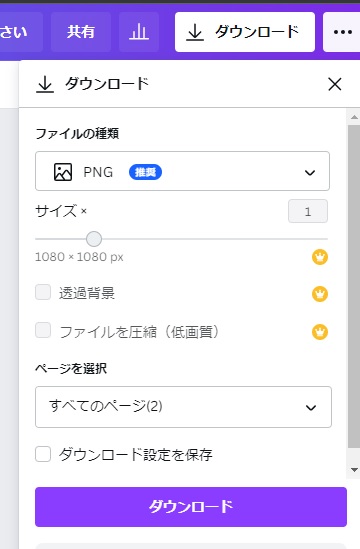Click the 推奨 badge next to PNG
This screenshot has width=360, height=549.
(145, 172)
